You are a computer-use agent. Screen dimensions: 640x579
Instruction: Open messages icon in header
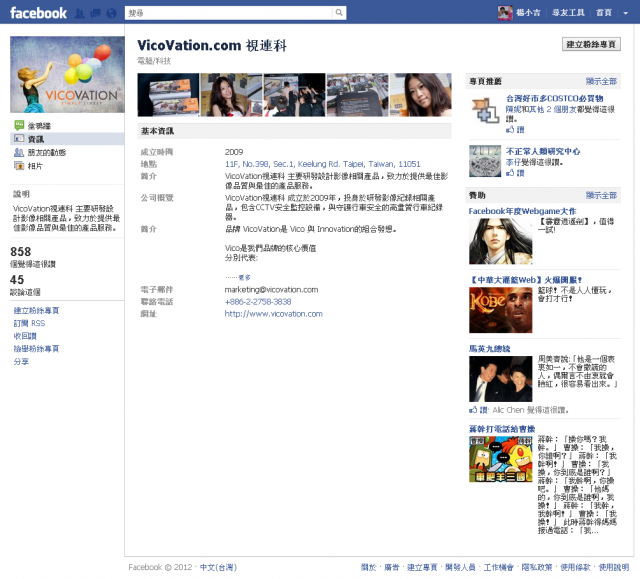click(x=96, y=13)
